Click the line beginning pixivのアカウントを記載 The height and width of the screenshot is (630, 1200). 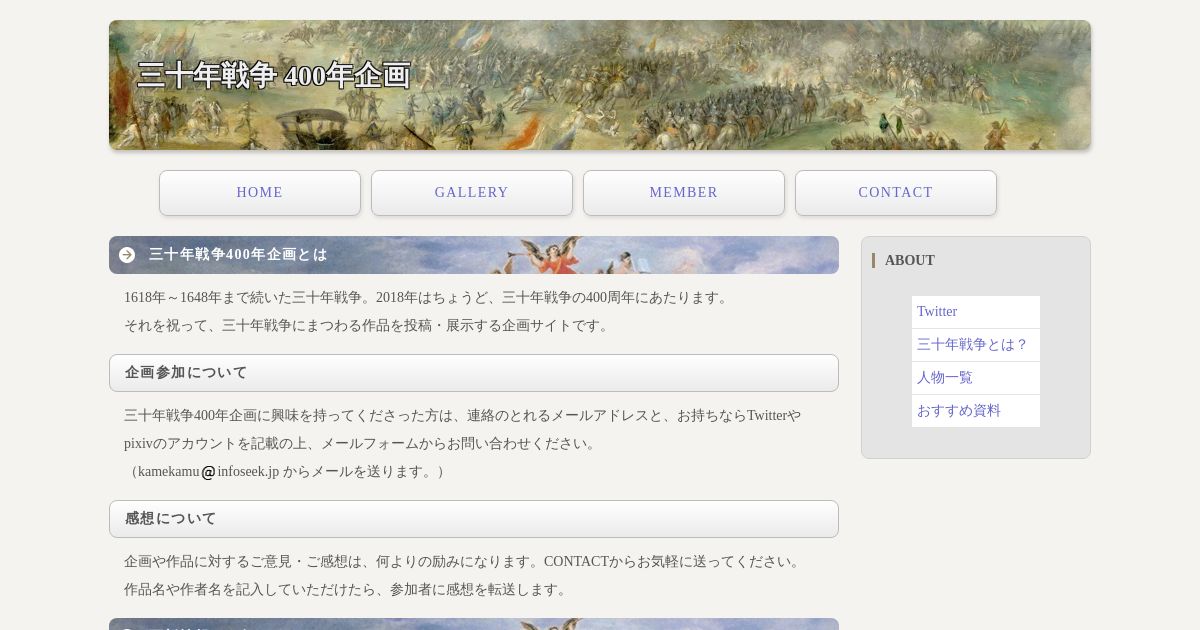point(362,444)
